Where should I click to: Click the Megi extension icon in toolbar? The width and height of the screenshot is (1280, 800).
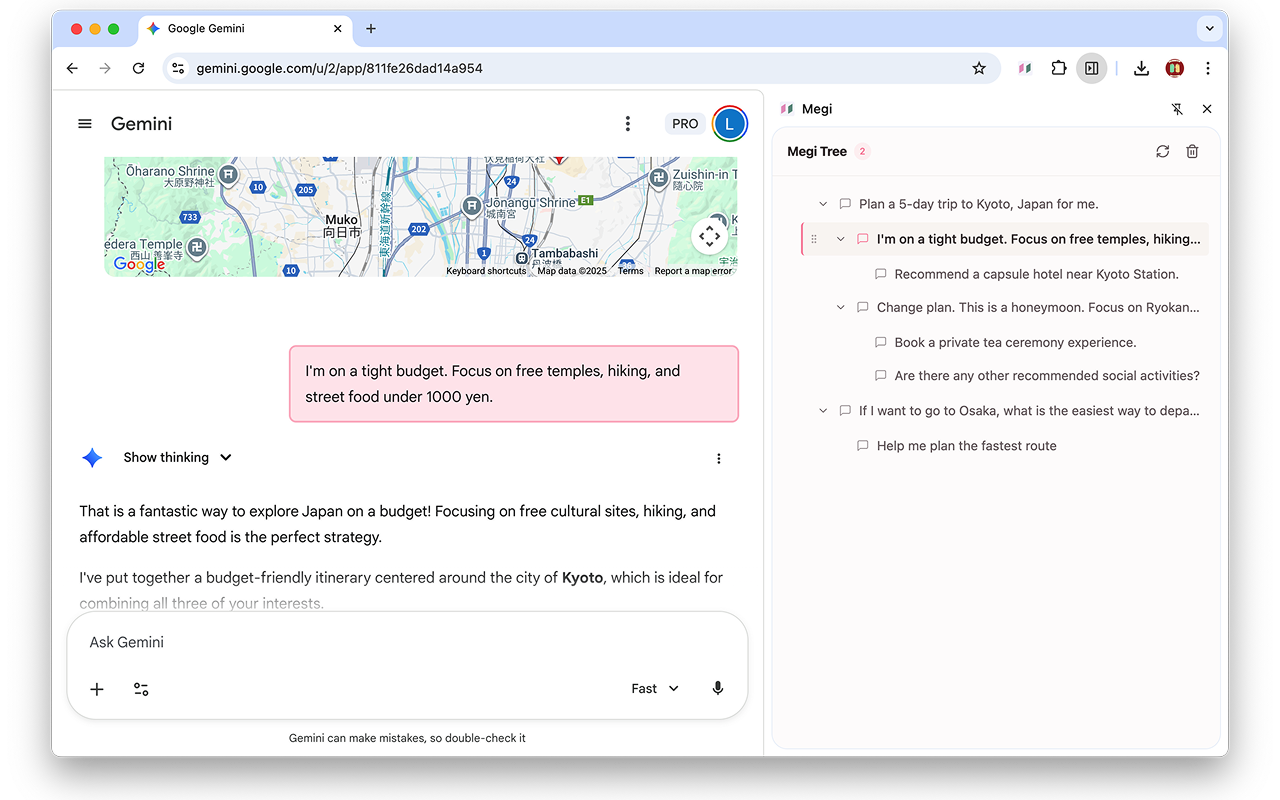click(1025, 68)
